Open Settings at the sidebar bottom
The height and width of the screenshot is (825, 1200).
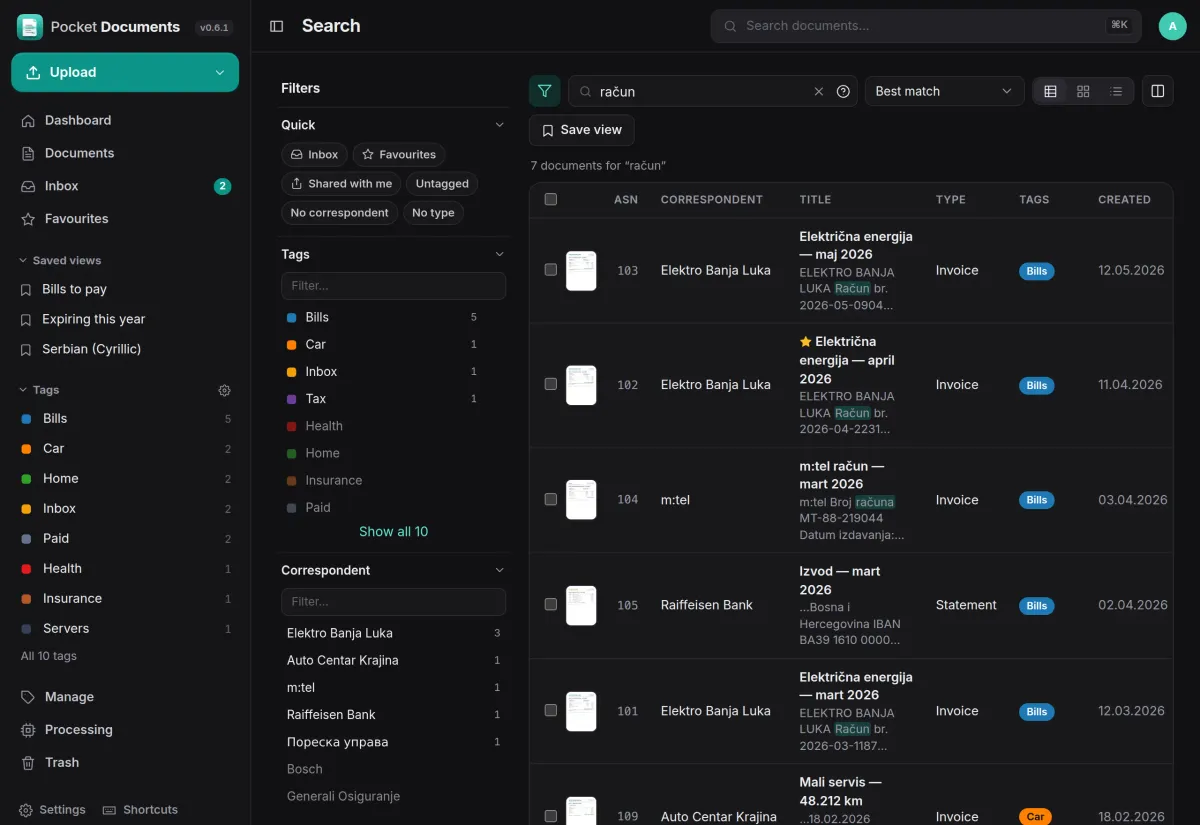pos(52,810)
